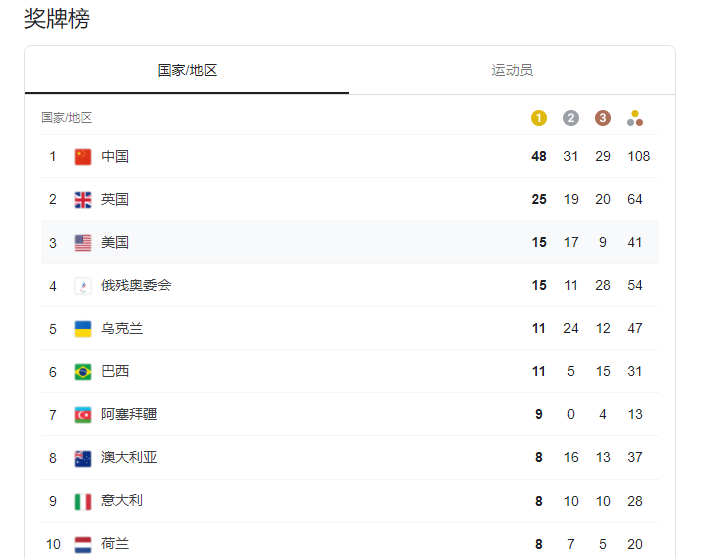This screenshot has height=559, width=728.
Task: Click the 国家/地区 column header
Action: point(66,118)
